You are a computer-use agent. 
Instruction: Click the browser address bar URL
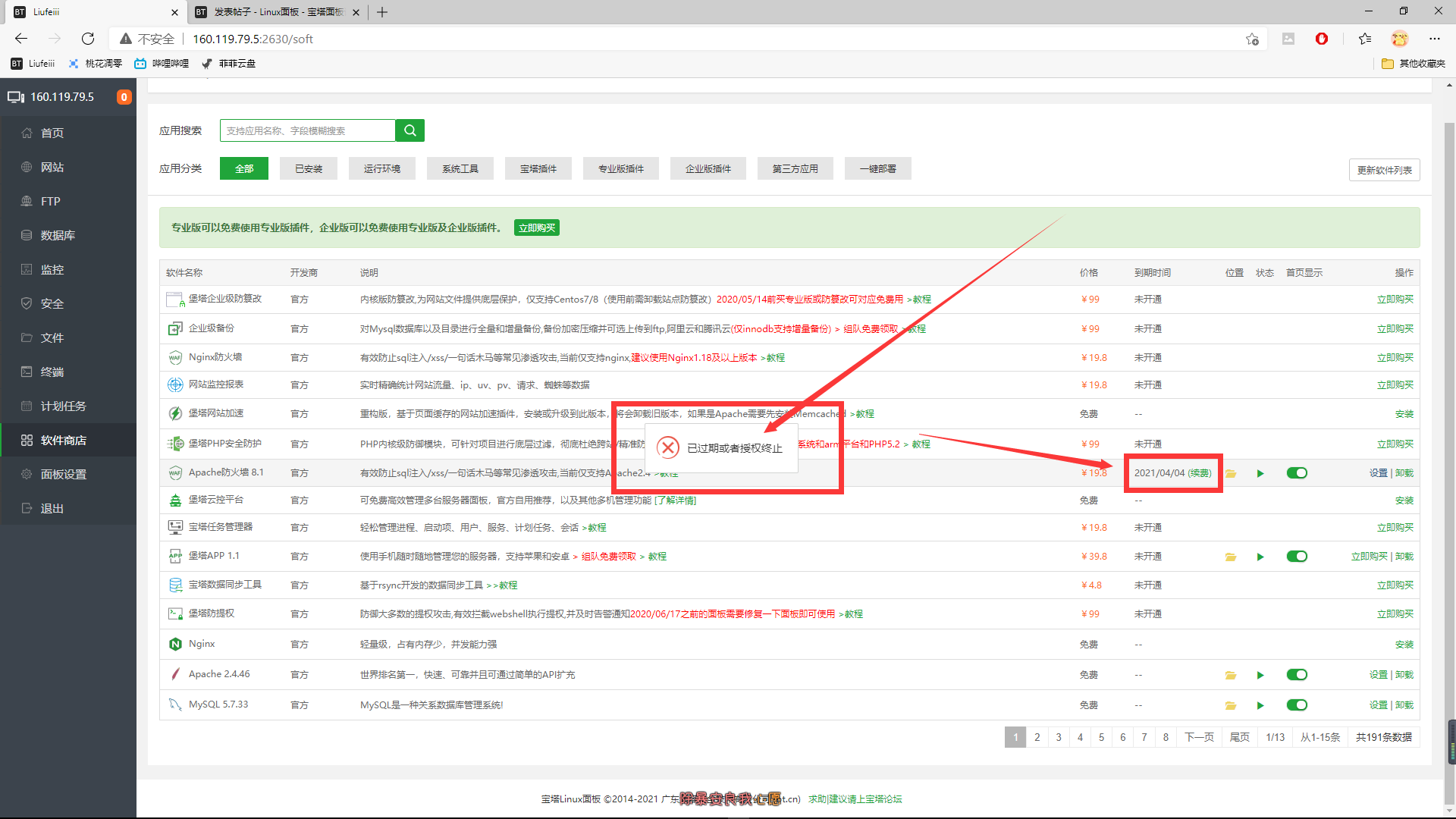point(253,39)
